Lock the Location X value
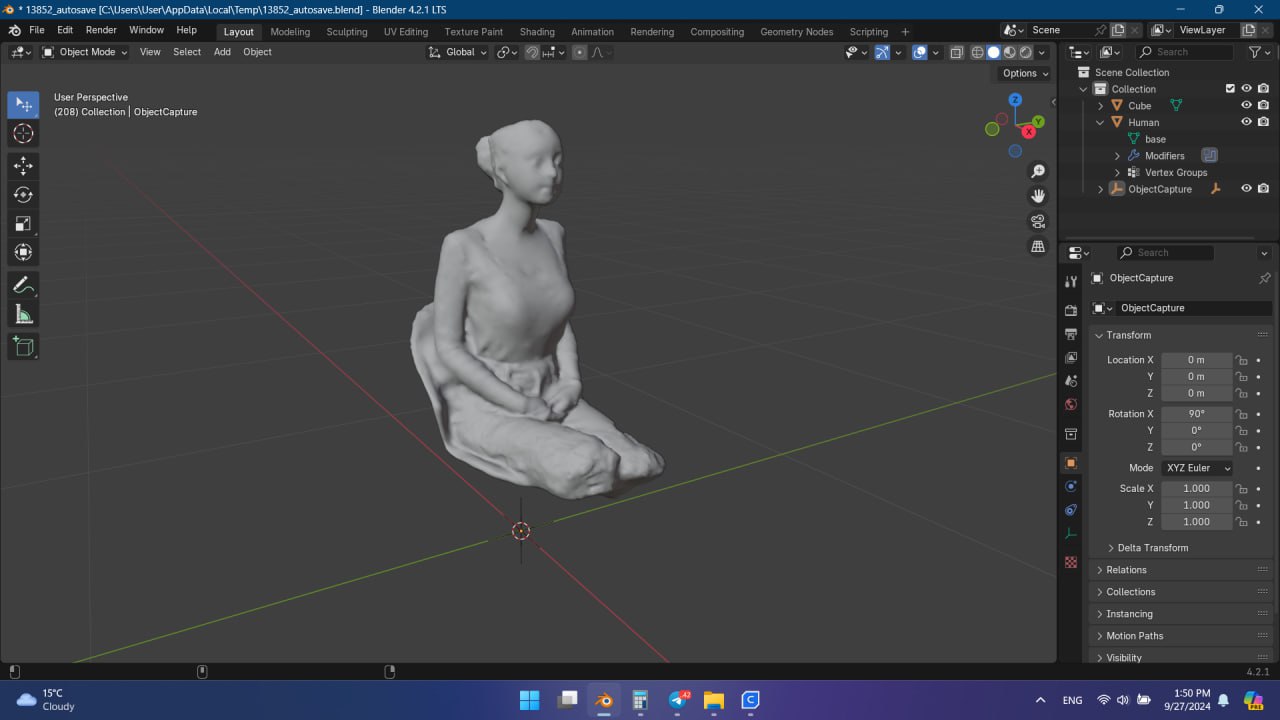This screenshot has height=720, width=1280. 1241,360
